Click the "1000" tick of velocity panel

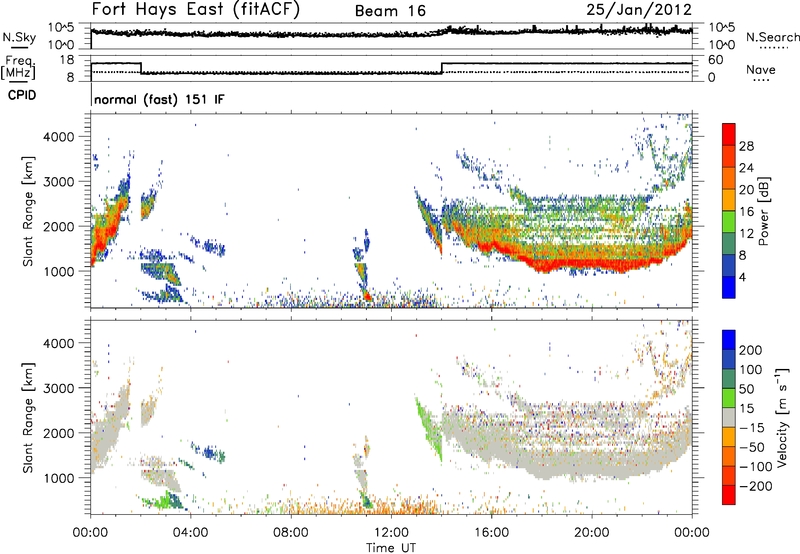59,478
